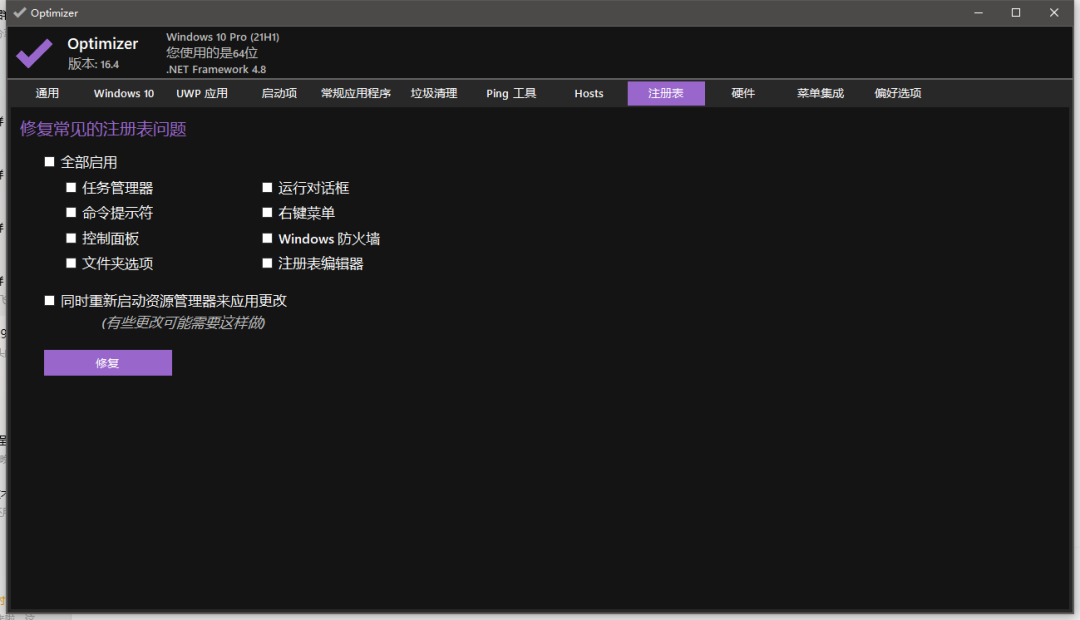Select the Windows 防火墙 checkbox
Viewport: 1080px width, 620px height.
267,238
